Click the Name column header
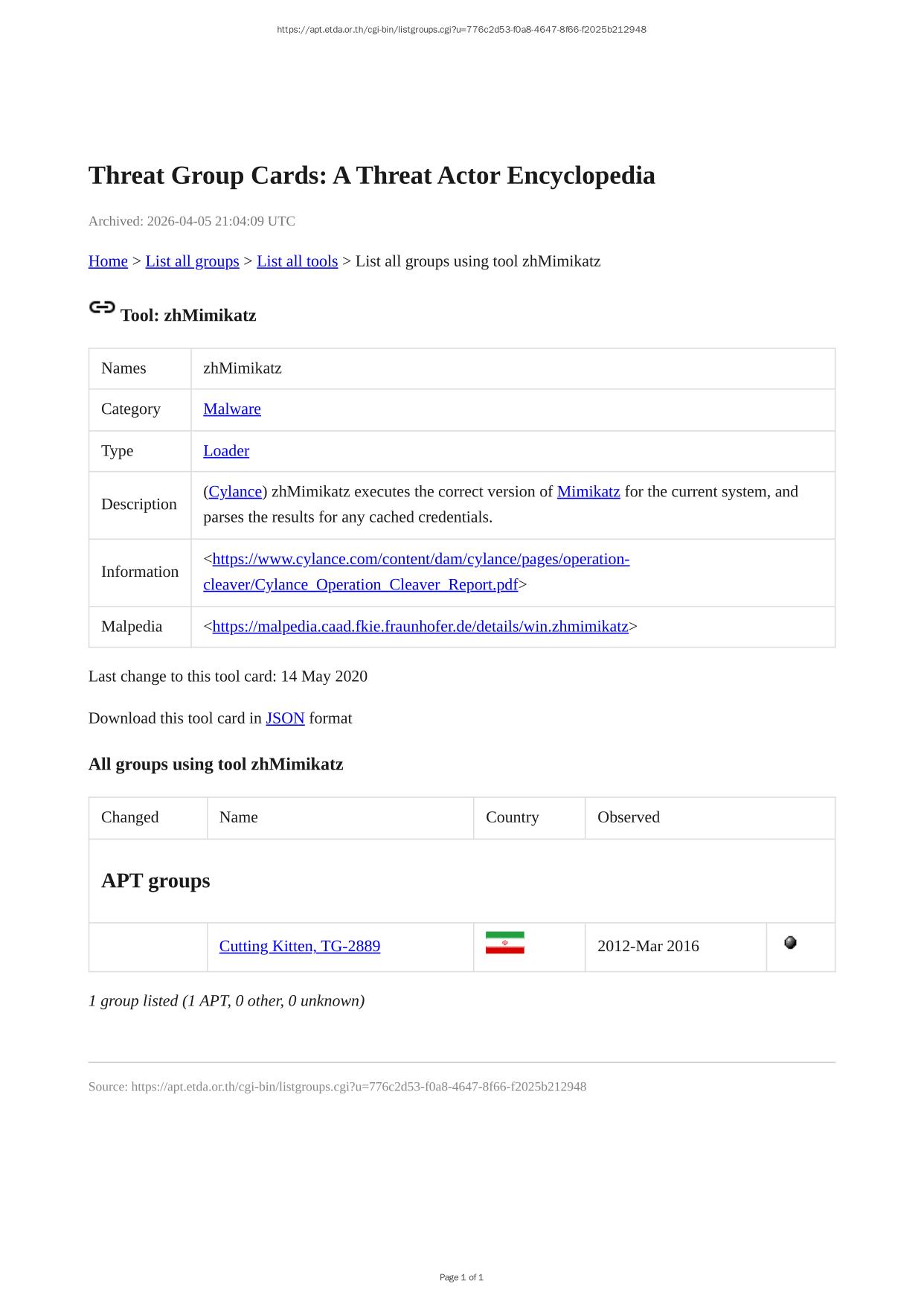 (239, 817)
